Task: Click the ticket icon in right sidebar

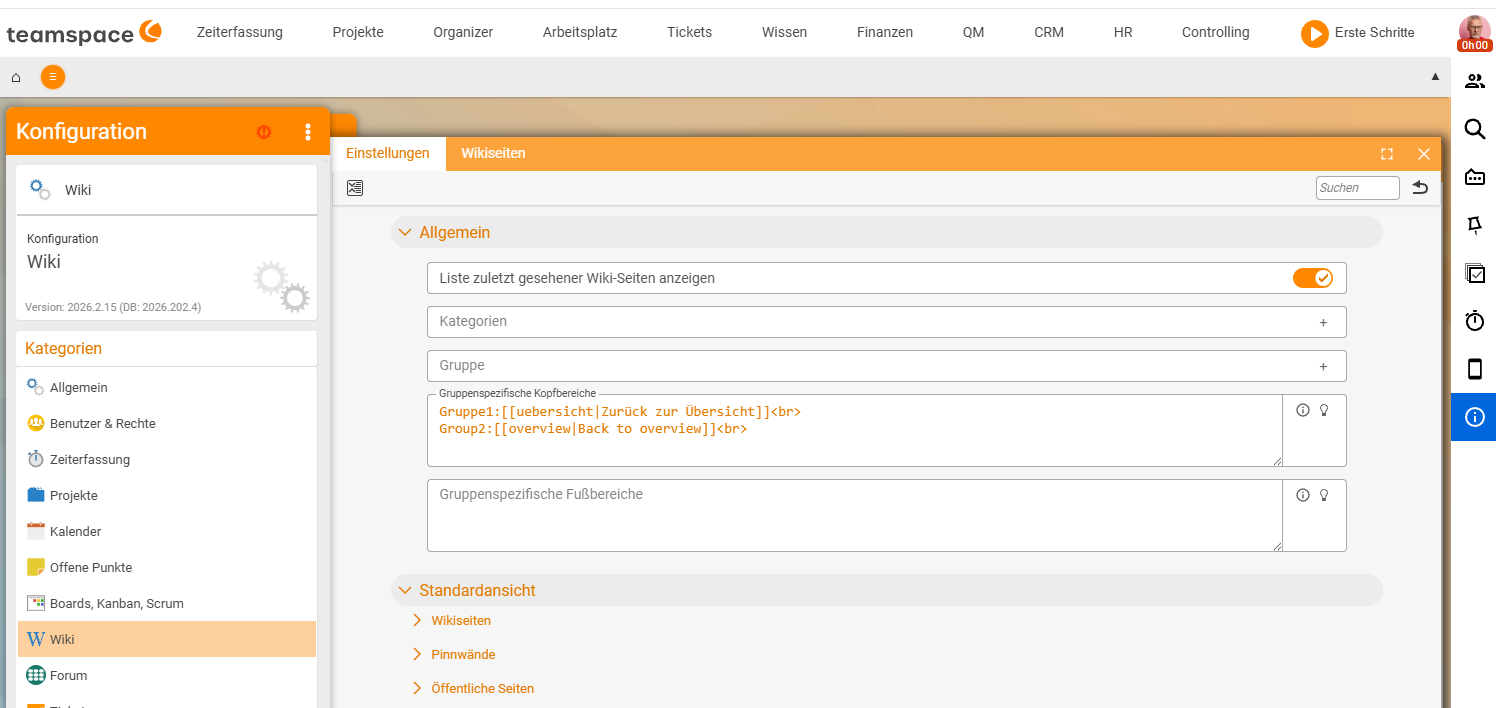Action: 1474,177
